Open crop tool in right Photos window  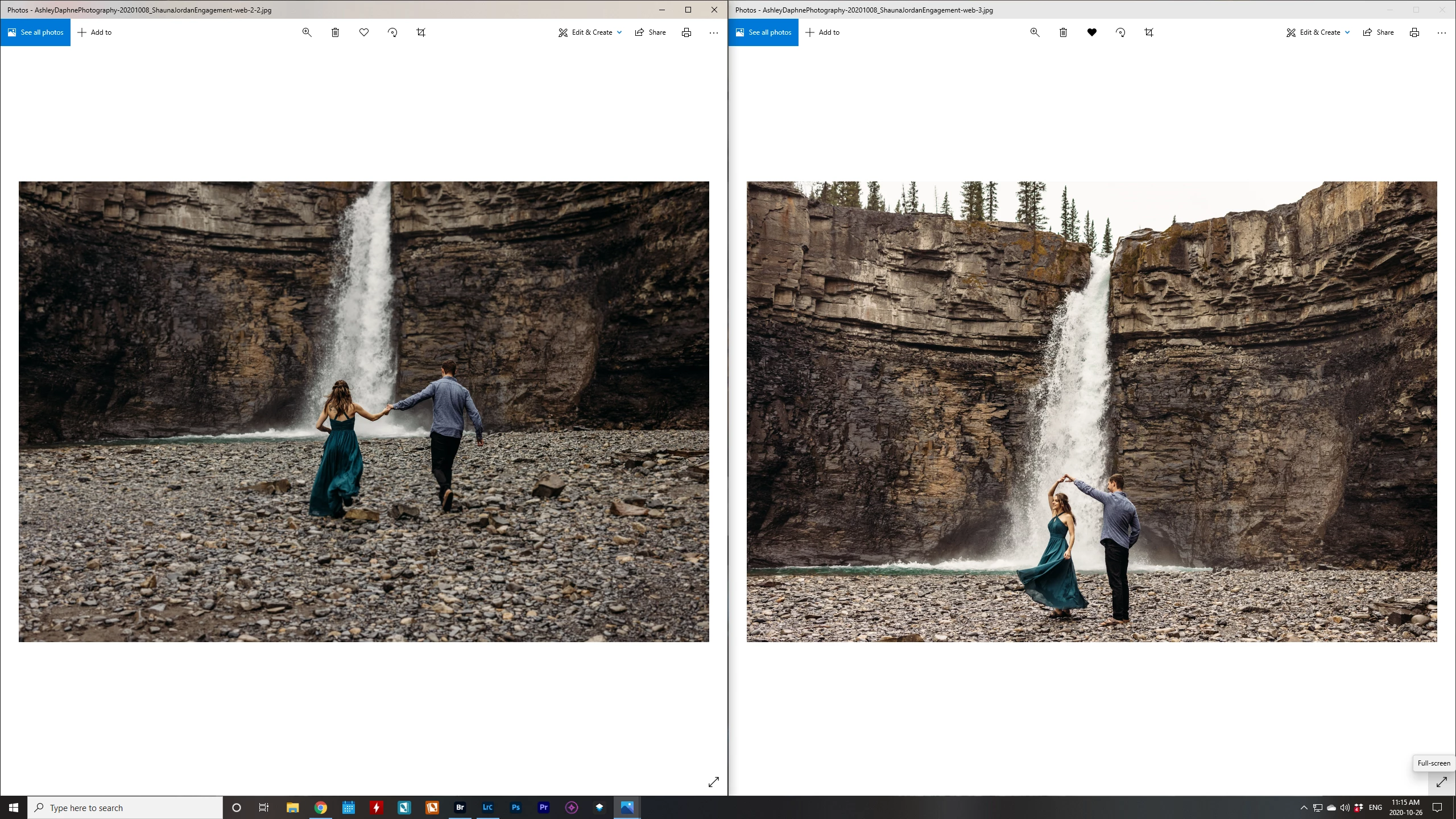tap(1149, 32)
